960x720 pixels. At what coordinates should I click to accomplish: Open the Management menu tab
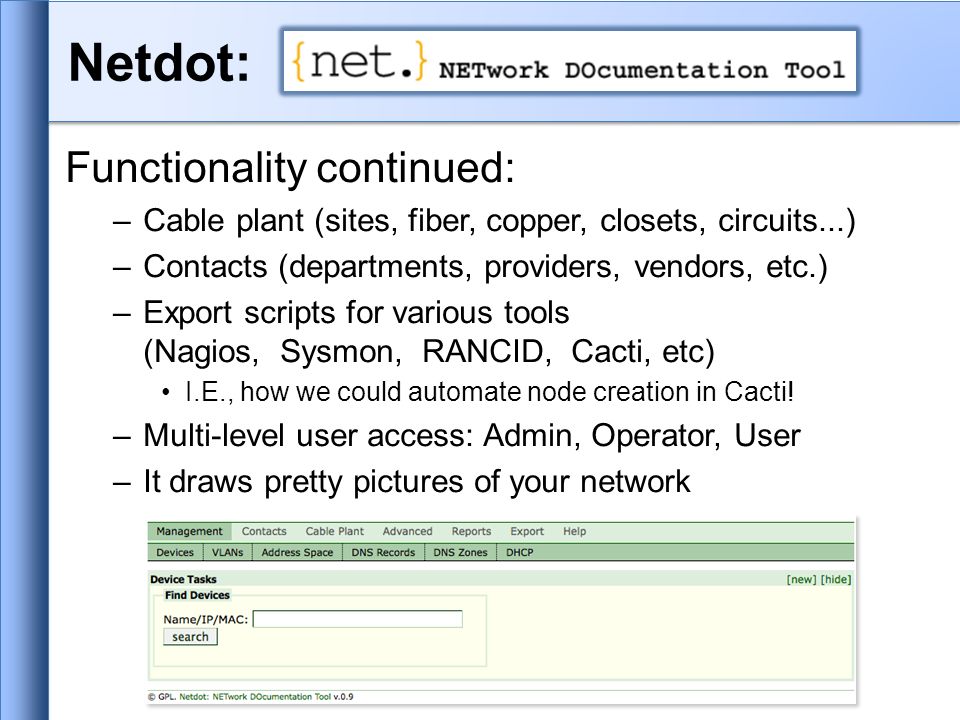click(x=189, y=531)
